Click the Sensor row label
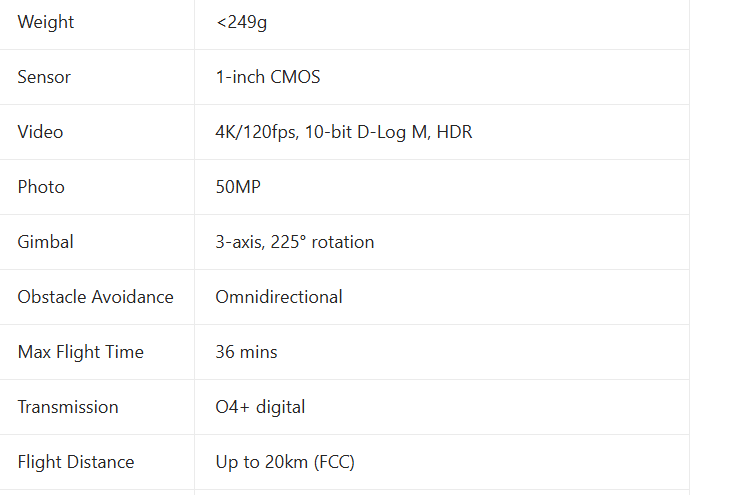 pyautogui.click(x=44, y=77)
